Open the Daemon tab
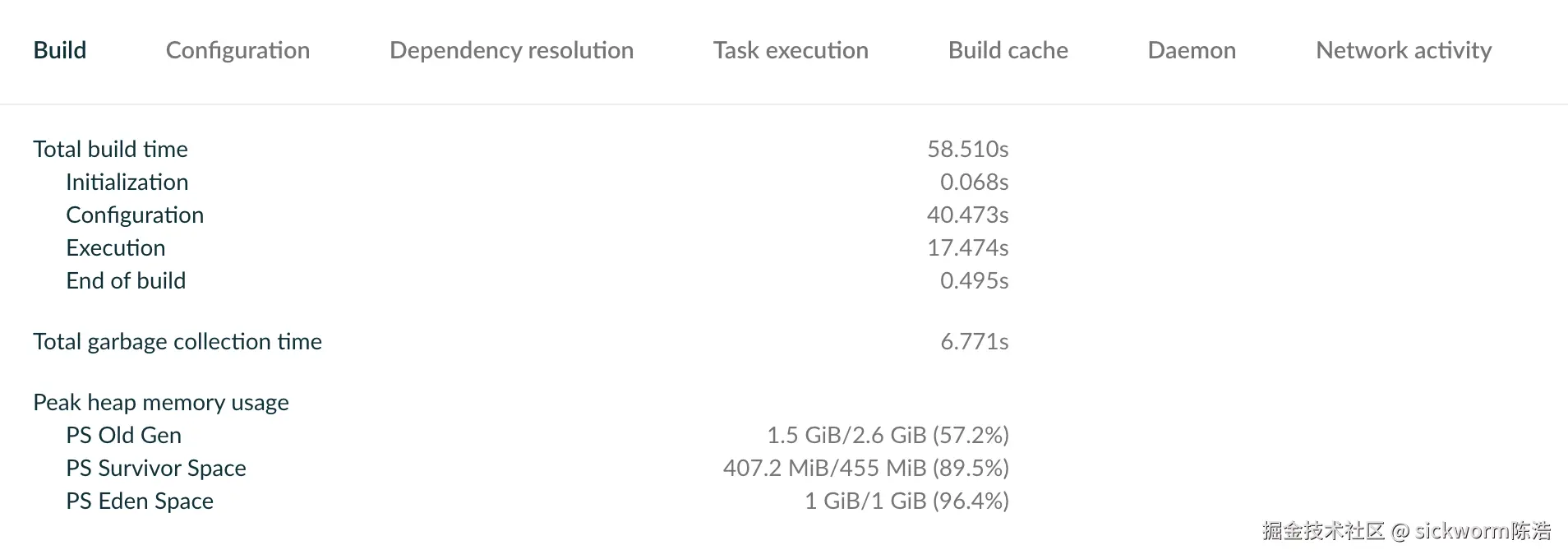This screenshot has width=1568, height=559. pos(1192,50)
